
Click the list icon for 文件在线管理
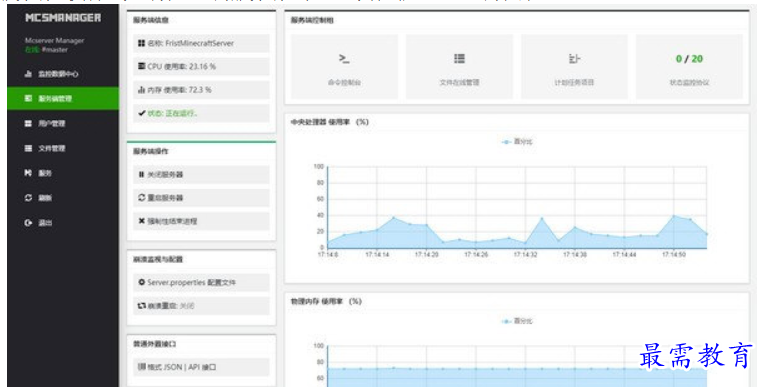click(459, 59)
